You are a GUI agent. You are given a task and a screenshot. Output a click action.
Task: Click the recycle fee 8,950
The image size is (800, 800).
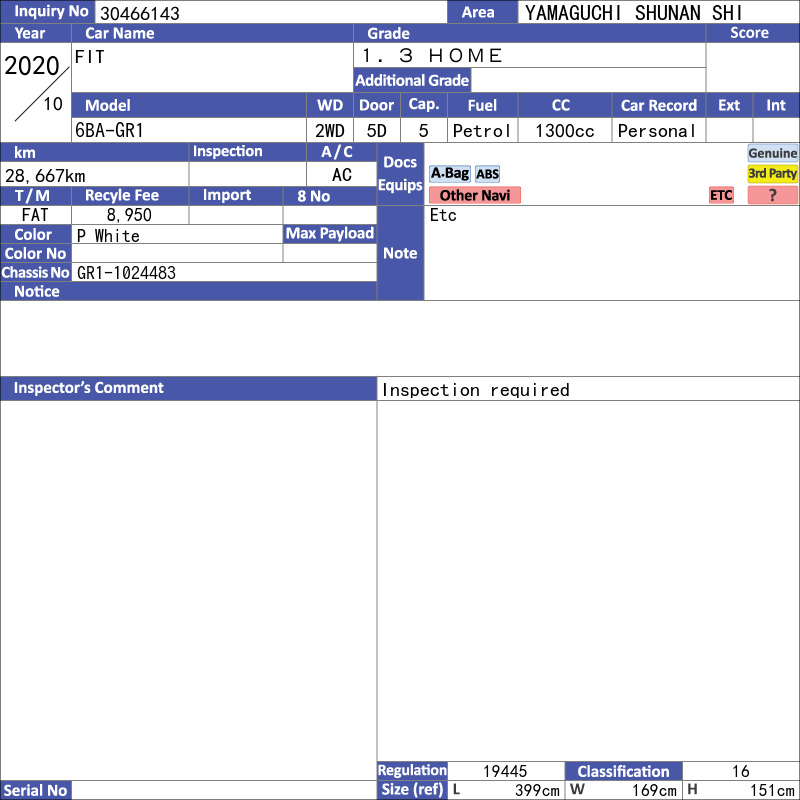129,215
